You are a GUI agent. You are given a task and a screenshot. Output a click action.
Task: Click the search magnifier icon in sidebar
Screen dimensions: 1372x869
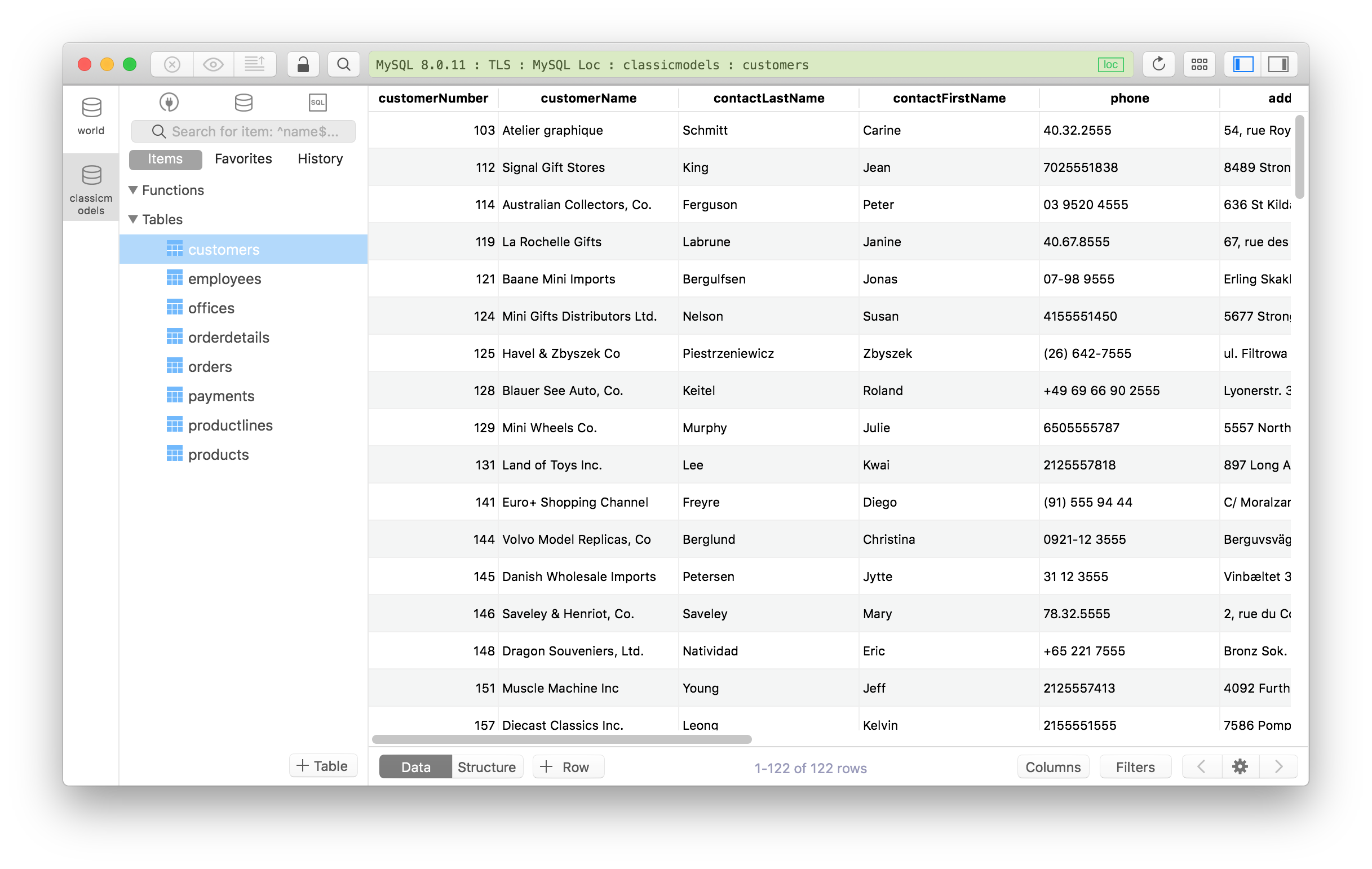point(155,131)
